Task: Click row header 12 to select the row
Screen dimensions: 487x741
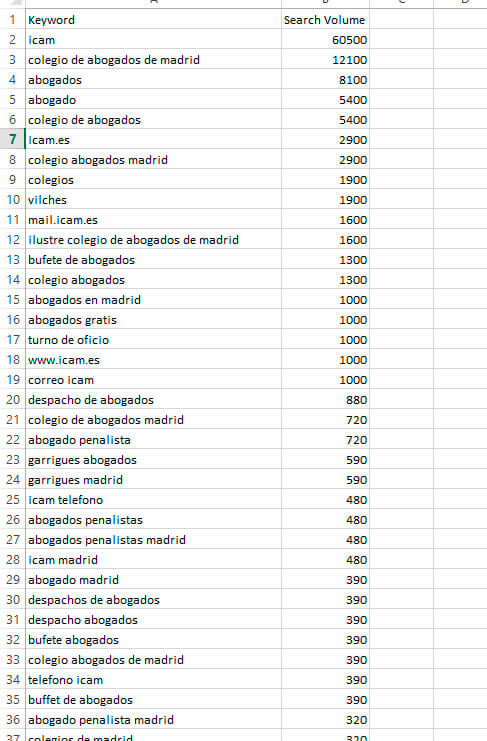Action: (12, 240)
